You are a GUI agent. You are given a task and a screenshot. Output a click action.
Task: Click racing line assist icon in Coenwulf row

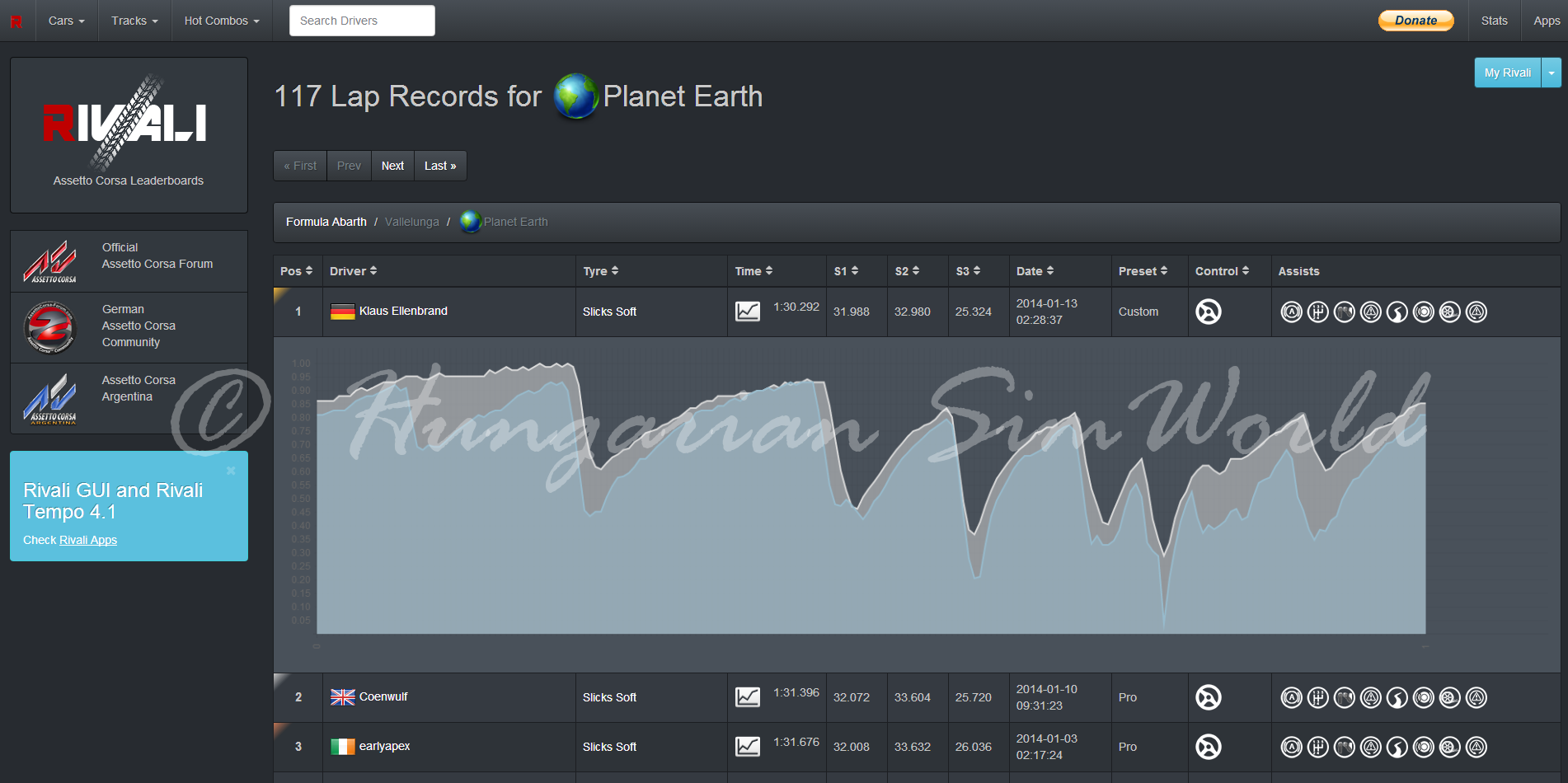pyautogui.click(x=1397, y=697)
